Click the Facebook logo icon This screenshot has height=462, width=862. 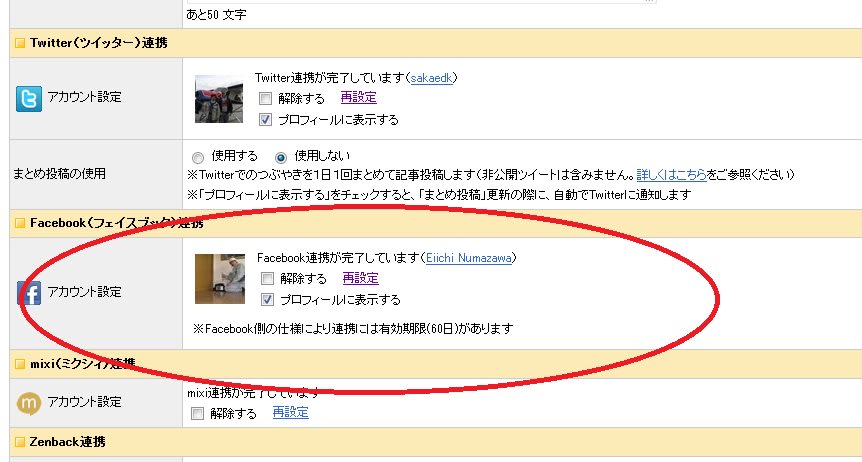tap(29, 293)
